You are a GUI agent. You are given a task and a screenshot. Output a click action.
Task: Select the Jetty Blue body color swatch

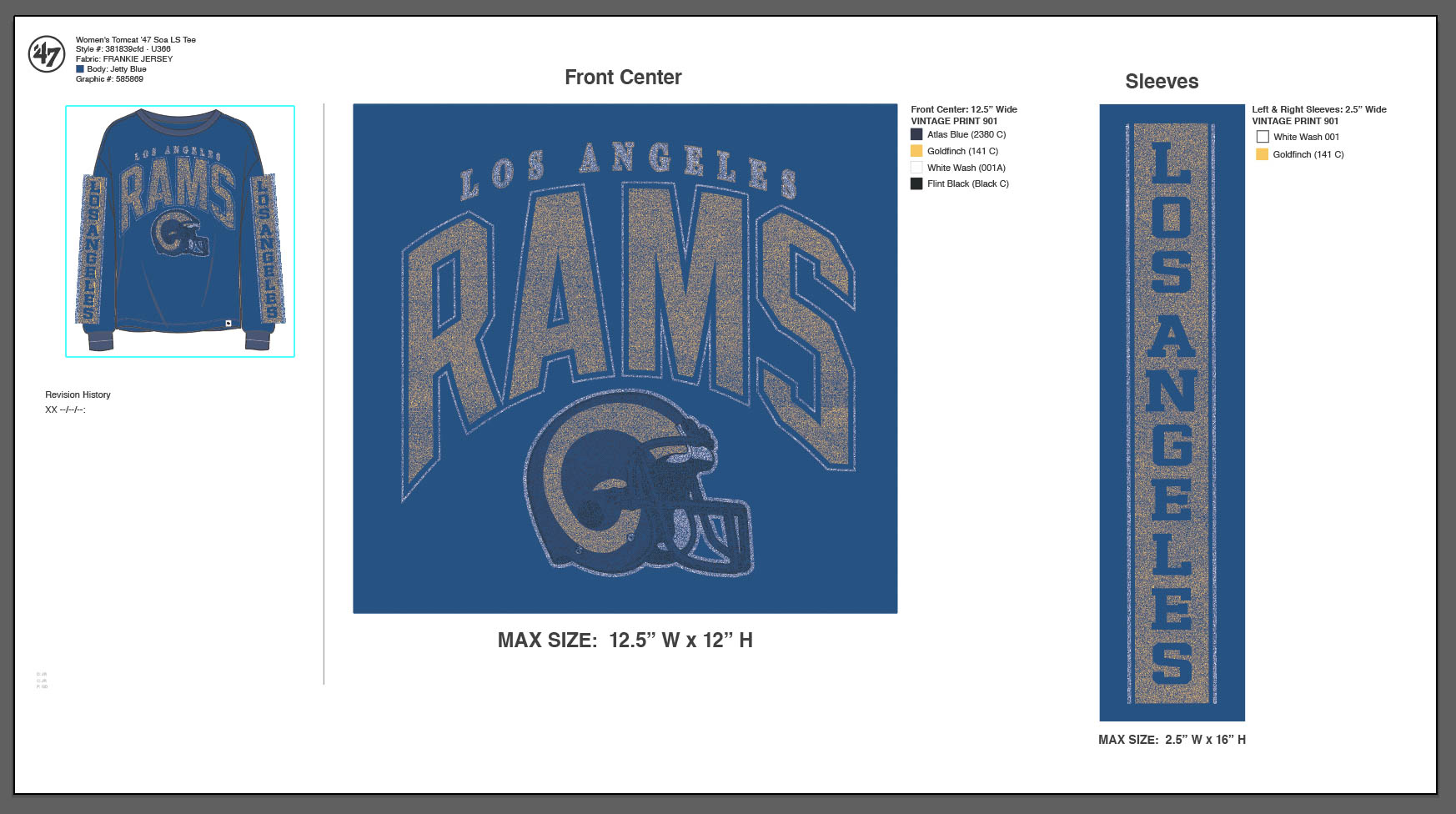80,69
